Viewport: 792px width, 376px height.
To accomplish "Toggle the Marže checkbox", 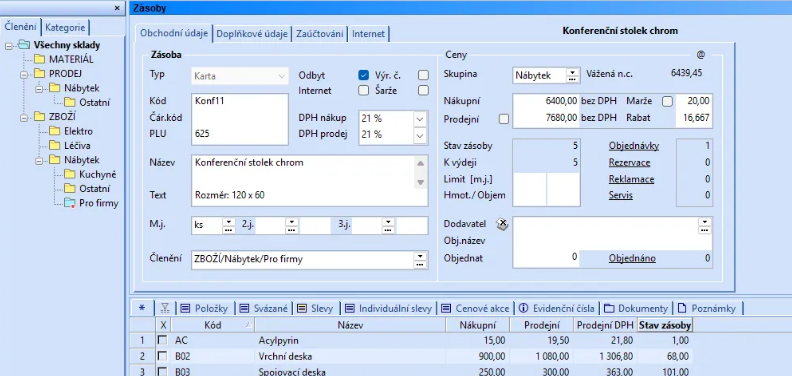I will pyautogui.click(x=668, y=101).
